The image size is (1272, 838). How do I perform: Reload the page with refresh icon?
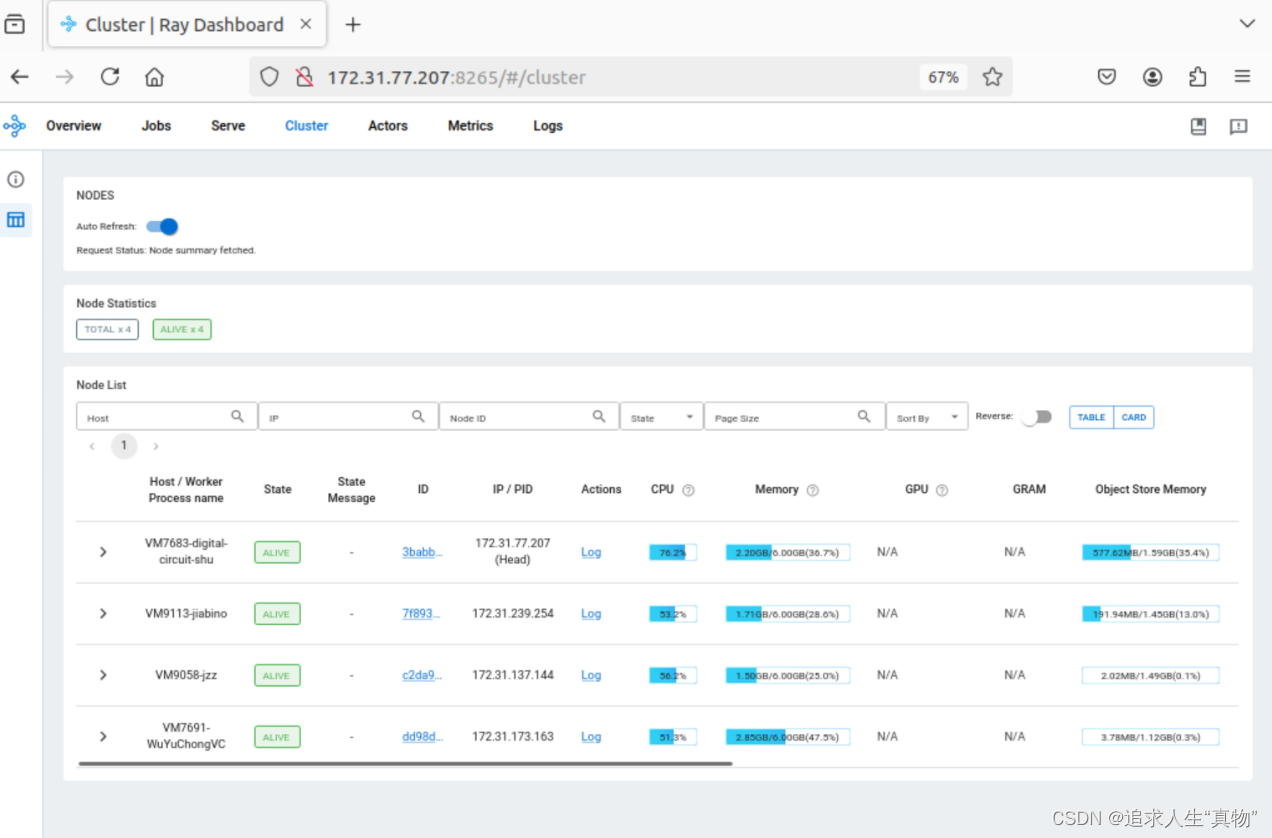(110, 77)
